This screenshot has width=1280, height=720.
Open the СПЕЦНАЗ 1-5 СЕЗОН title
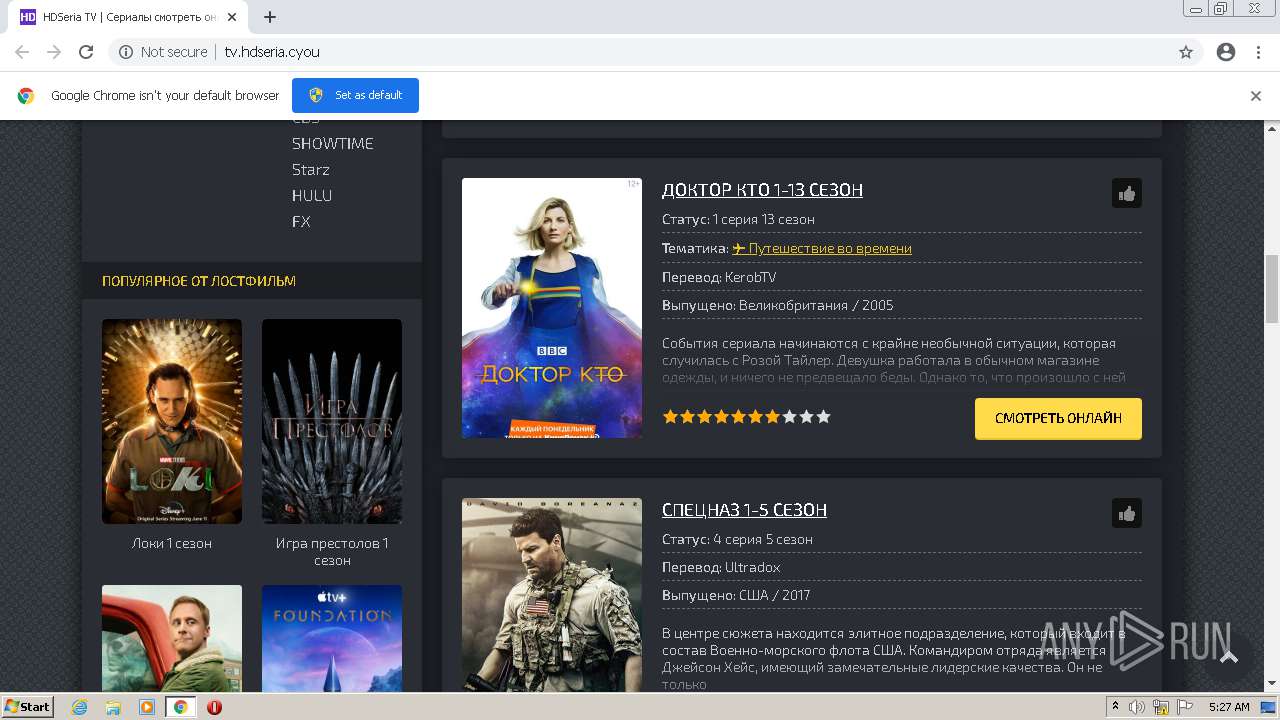(x=744, y=510)
